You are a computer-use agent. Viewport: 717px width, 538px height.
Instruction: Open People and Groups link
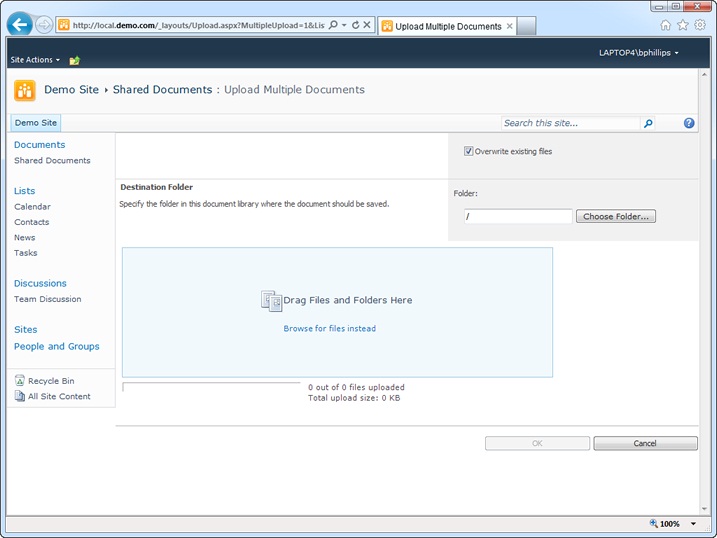click(x=57, y=346)
